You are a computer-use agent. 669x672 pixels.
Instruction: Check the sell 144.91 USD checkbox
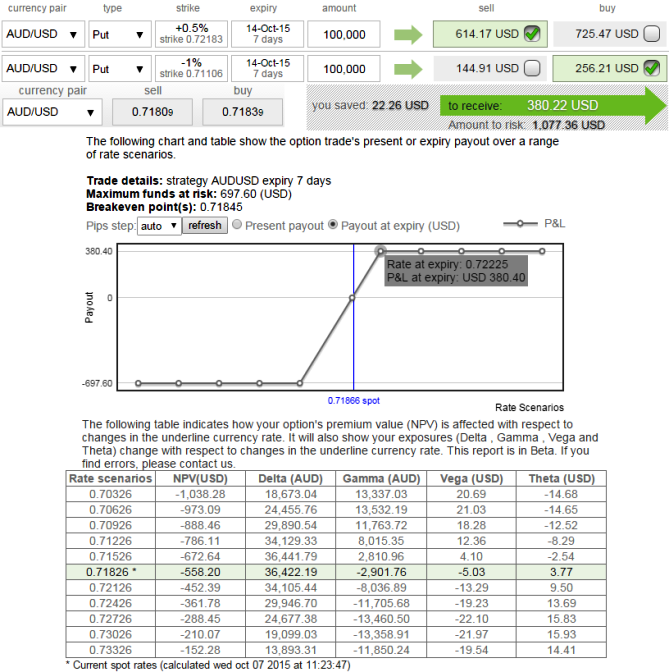tap(532, 68)
